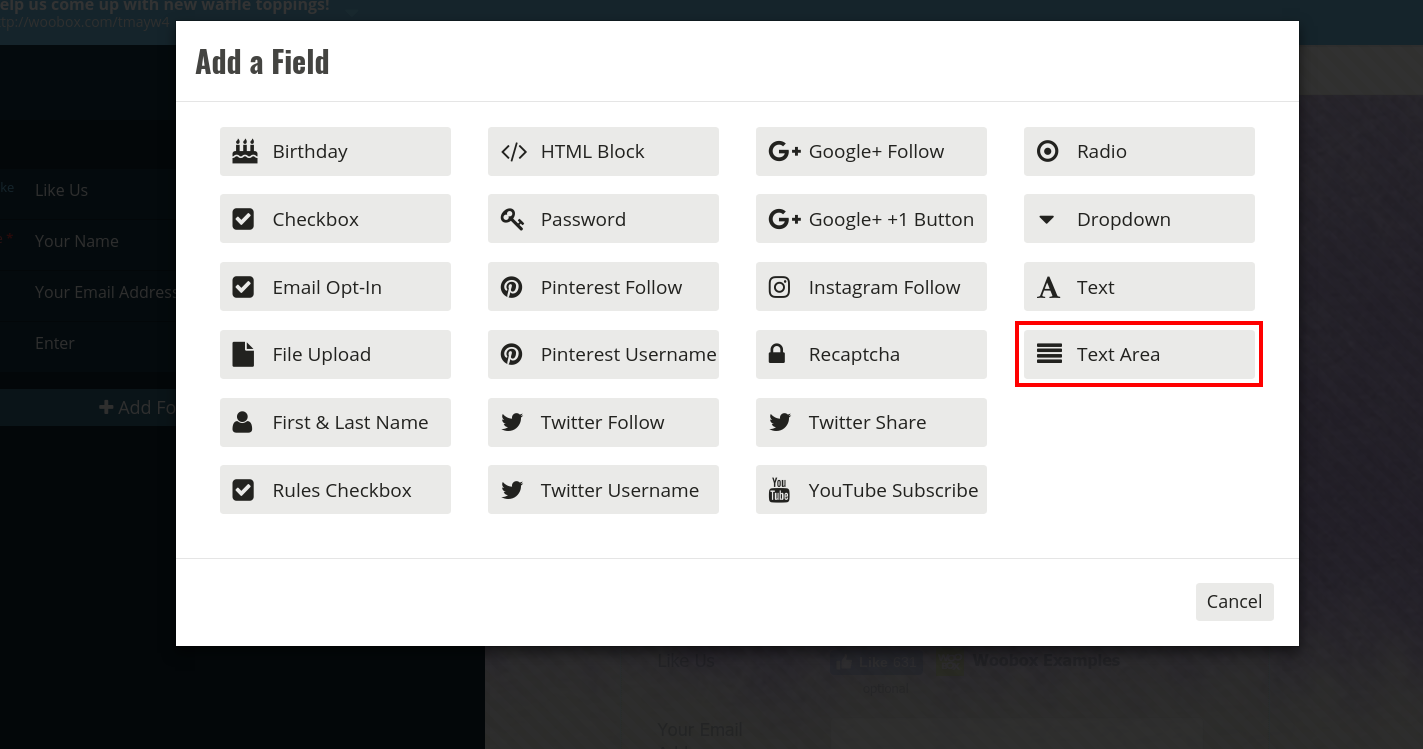
Task: Pick the Pinterest Follow logo icon
Action: pos(512,287)
